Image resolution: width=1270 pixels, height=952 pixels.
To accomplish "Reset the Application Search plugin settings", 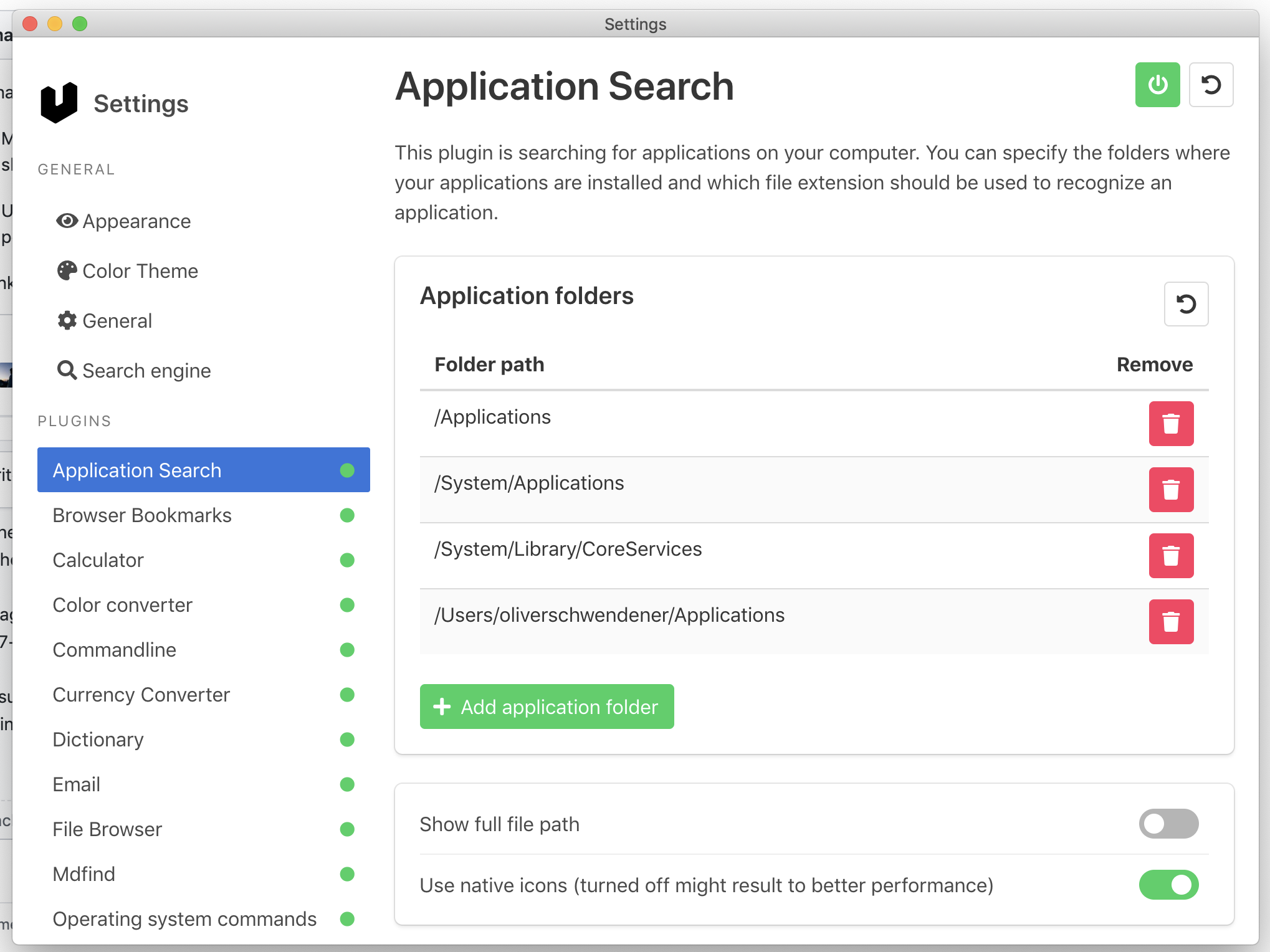I will tap(1211, 85).
